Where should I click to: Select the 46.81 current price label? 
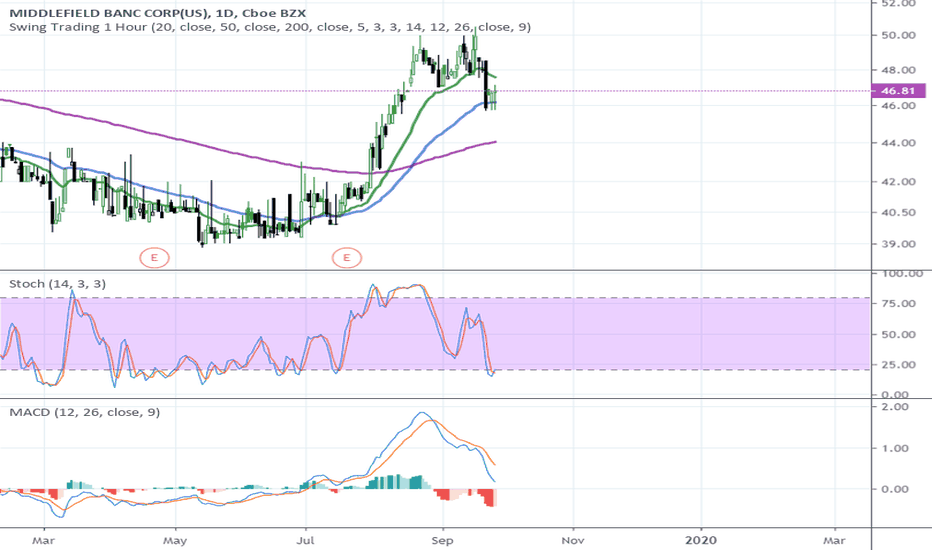(x=898, y=91)
